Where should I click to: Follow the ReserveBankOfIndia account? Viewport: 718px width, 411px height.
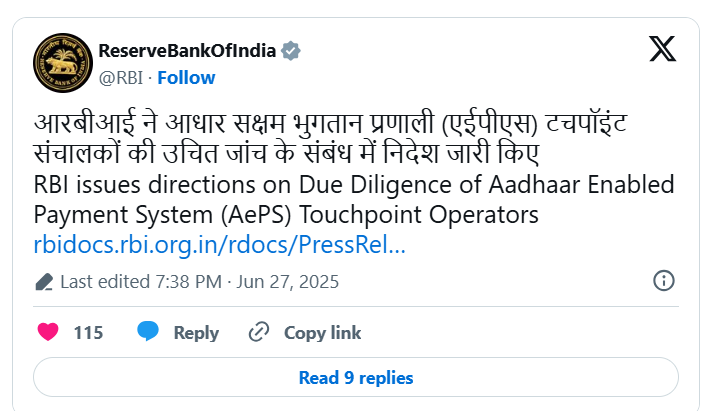click(186, 78)
